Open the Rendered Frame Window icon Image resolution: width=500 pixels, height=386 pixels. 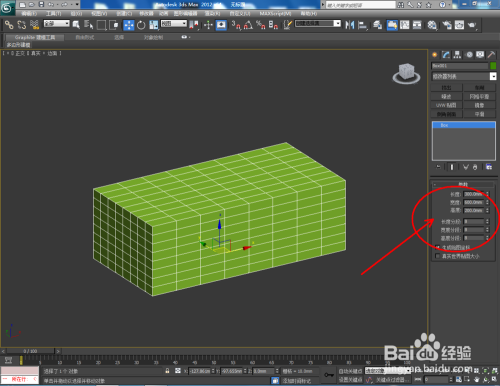tap(459, 25)
